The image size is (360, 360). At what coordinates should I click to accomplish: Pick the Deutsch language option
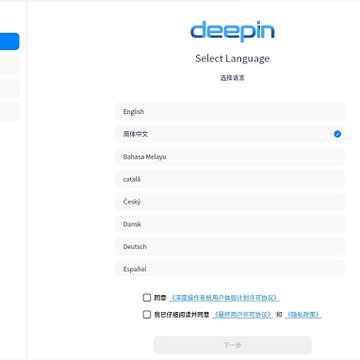tap(230, 247)
